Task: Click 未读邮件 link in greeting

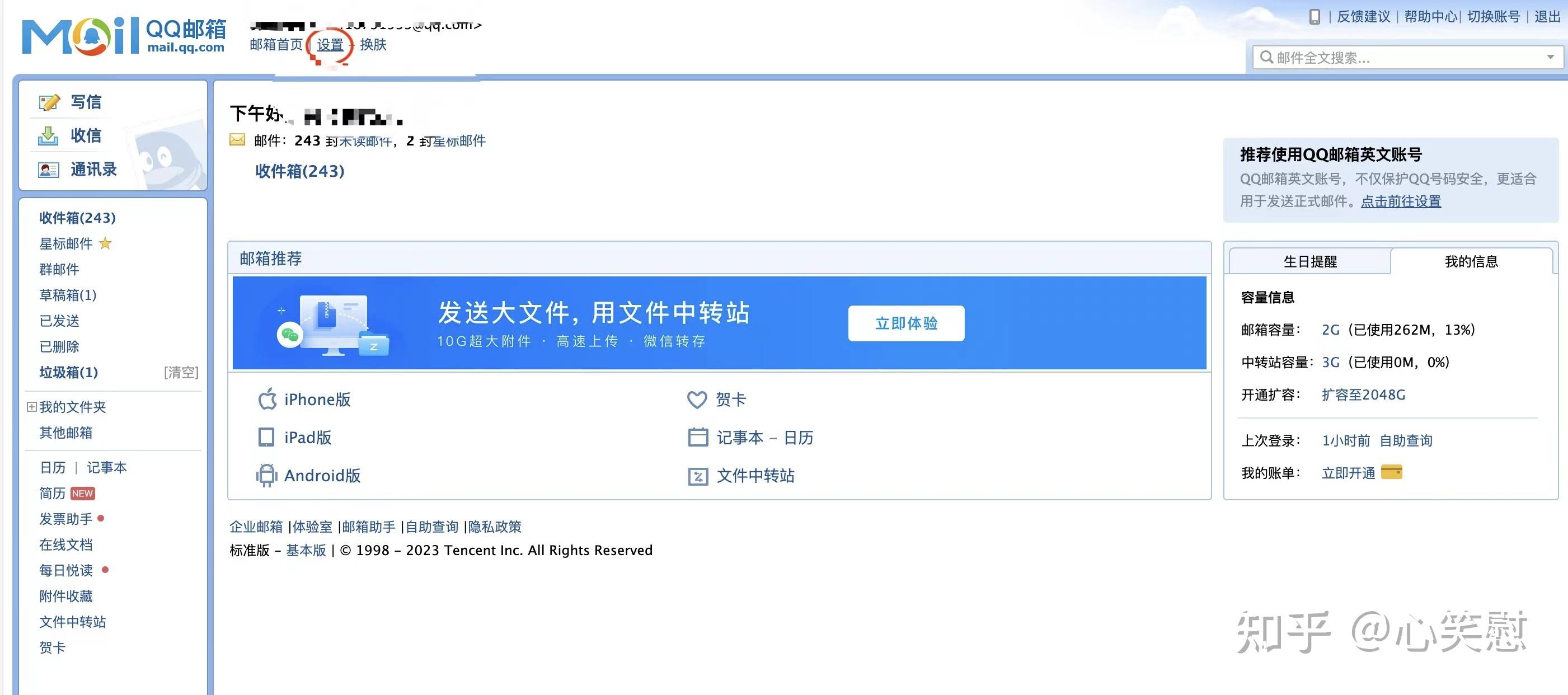Action: [x=365, y=141]
